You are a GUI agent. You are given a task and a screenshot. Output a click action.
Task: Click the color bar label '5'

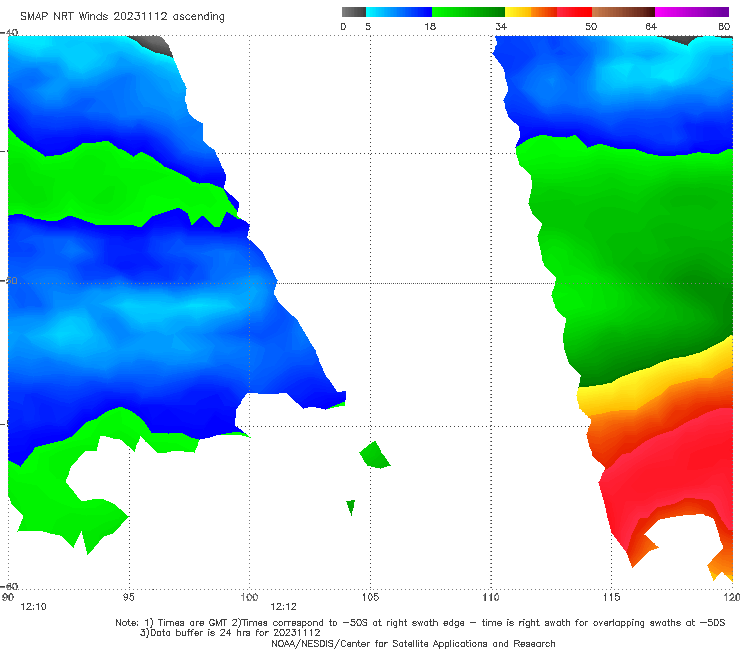(x=368, y=27)
